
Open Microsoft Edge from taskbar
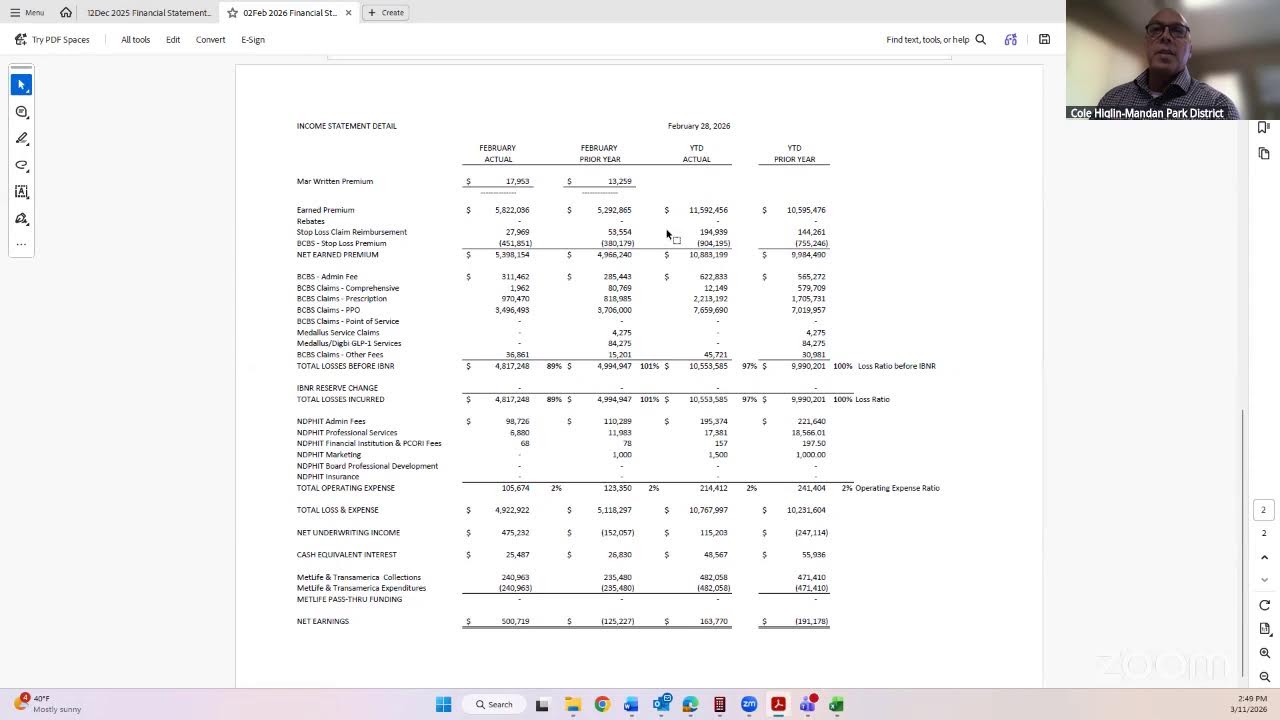[690, 705]
